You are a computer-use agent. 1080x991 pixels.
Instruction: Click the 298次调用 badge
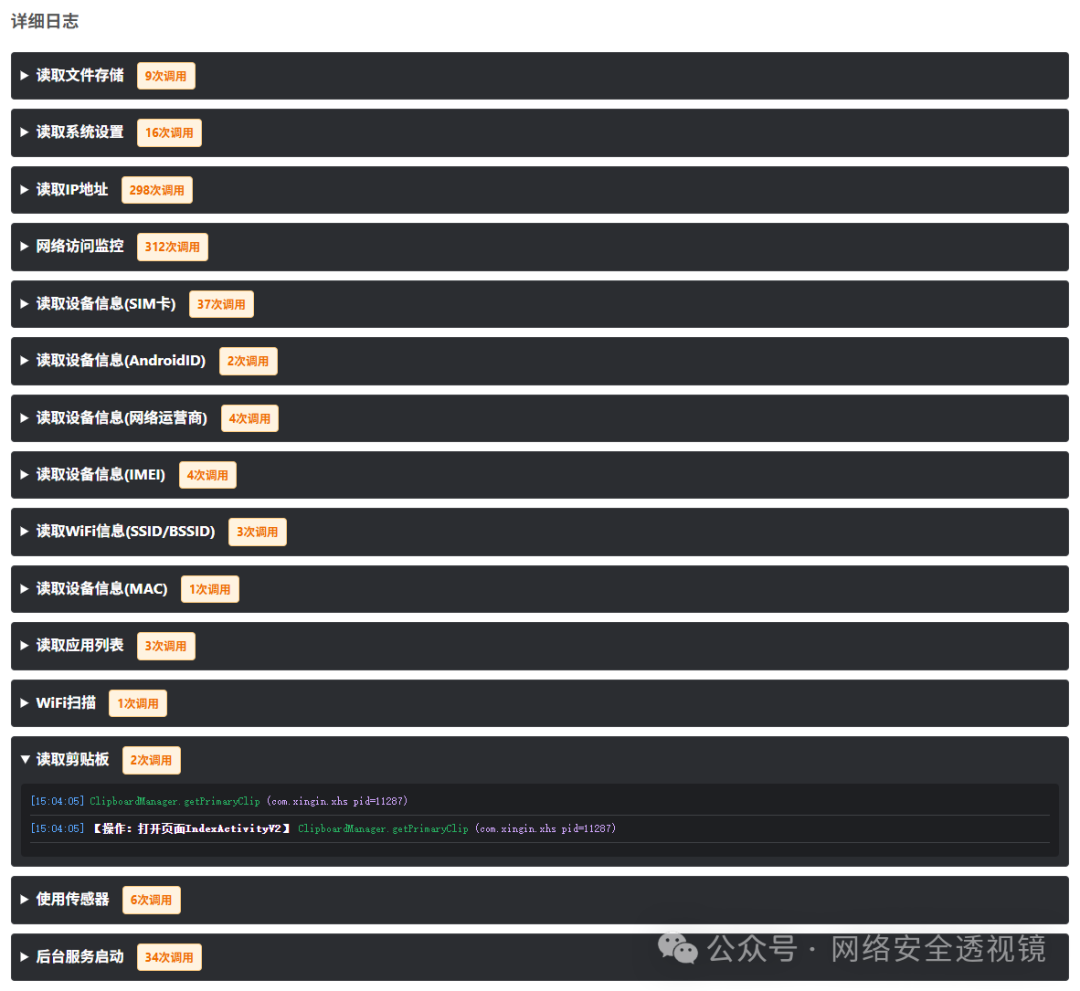157,190
